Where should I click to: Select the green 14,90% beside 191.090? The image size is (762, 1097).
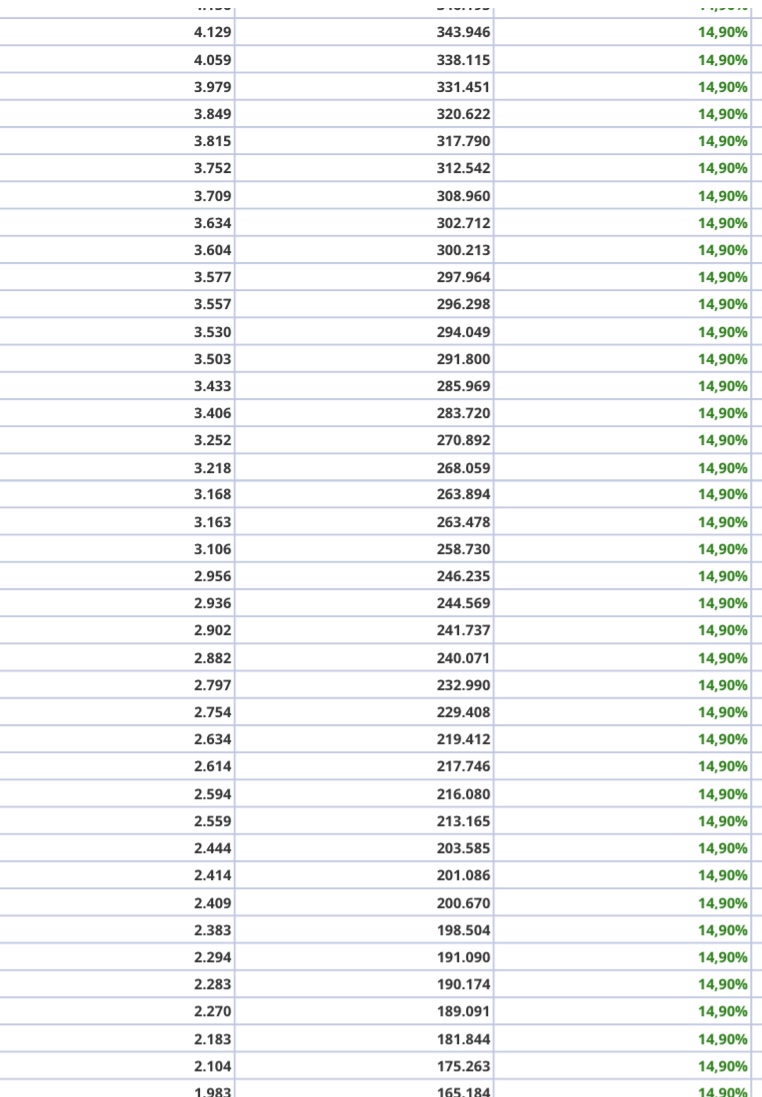pyautogui.click(x=722, y=957)
